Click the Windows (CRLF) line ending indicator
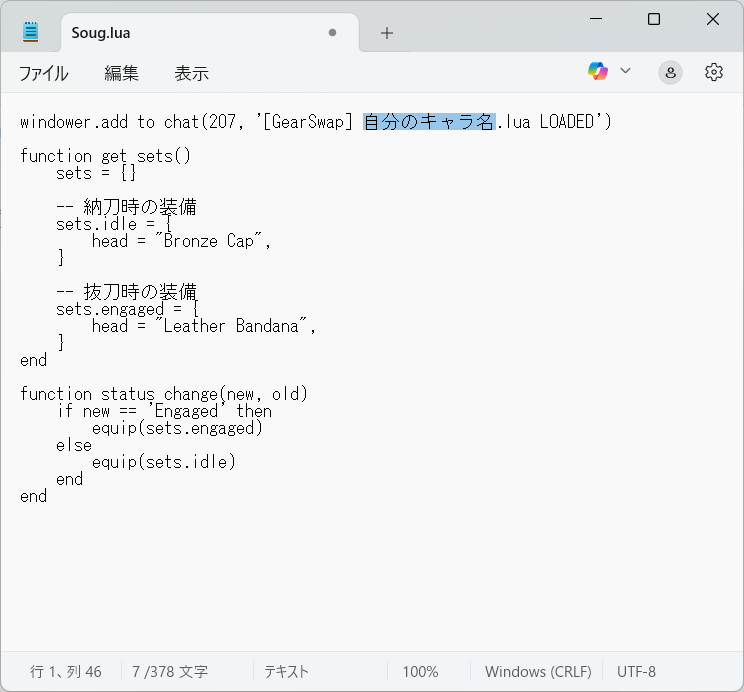The height and width of the screenshot is (692, 744). [538, 672]
